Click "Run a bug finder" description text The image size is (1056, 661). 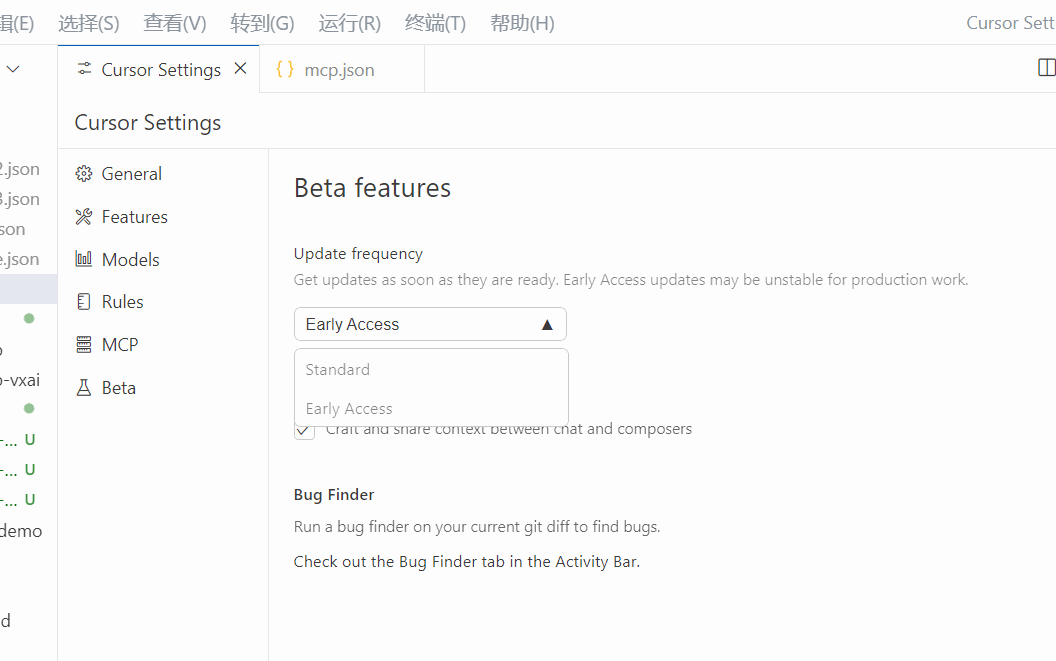[x=477, y=527]
